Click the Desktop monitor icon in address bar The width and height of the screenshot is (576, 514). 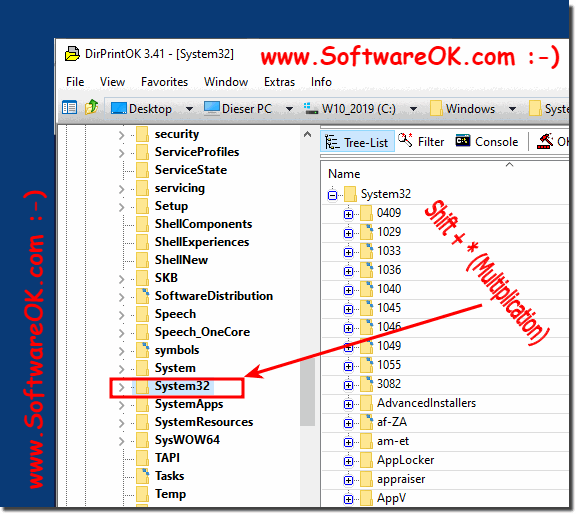(x=119, y=108)
